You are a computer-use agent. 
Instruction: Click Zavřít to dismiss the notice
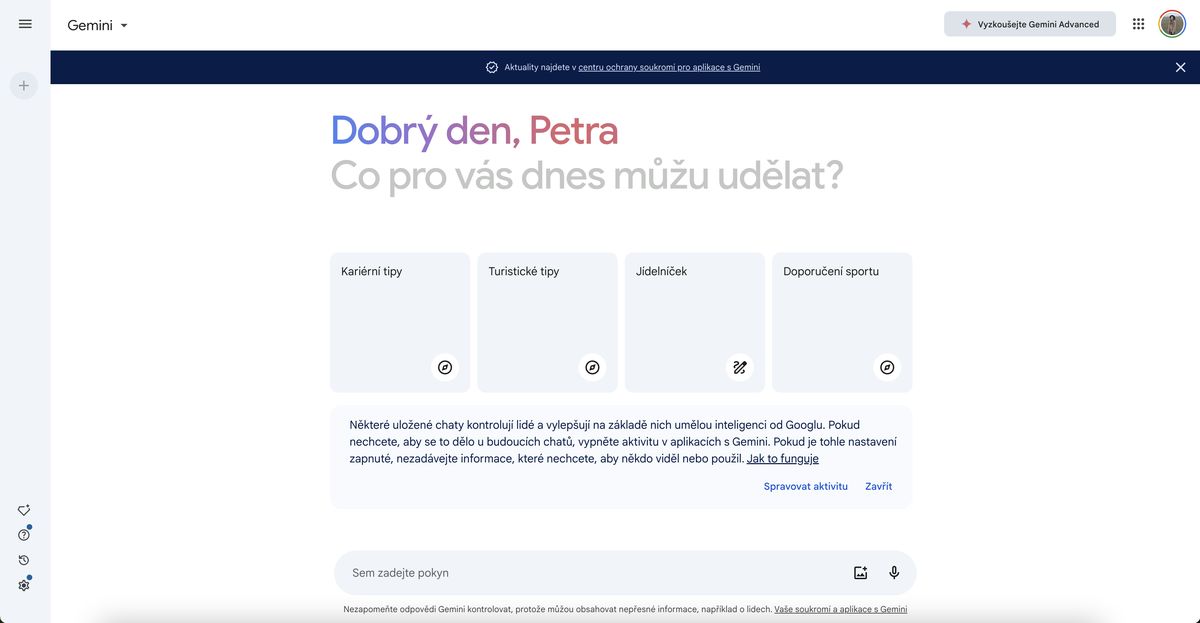pos(879,486)
